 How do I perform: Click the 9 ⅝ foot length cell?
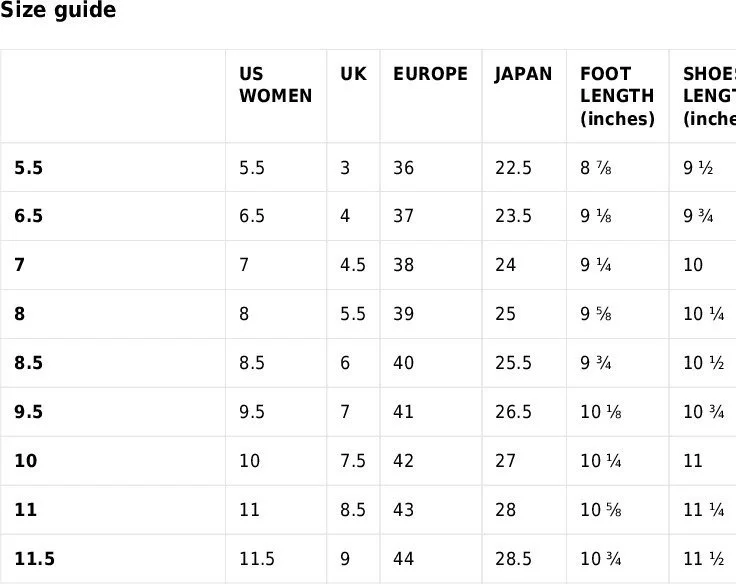596,314
